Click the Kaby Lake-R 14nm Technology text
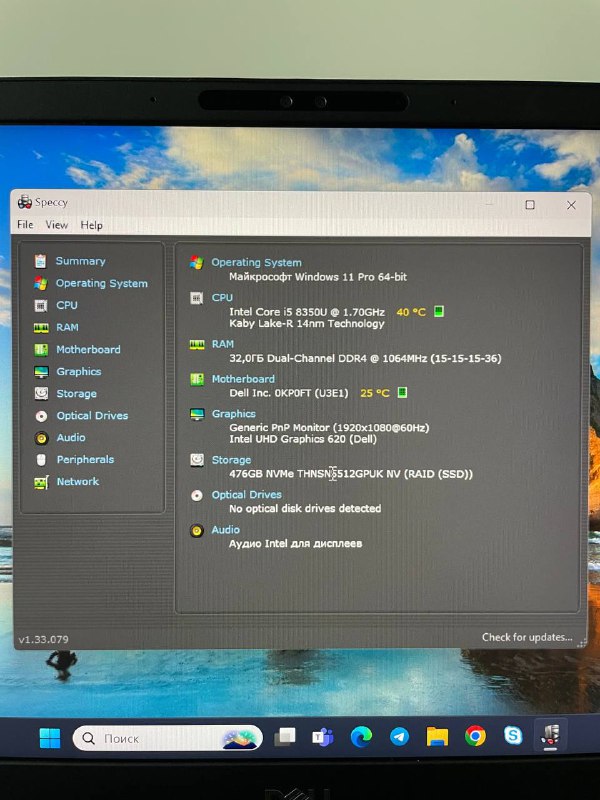The height and width of the screenshot is (800, 600). pyautogui.click(x=307, y=324)
